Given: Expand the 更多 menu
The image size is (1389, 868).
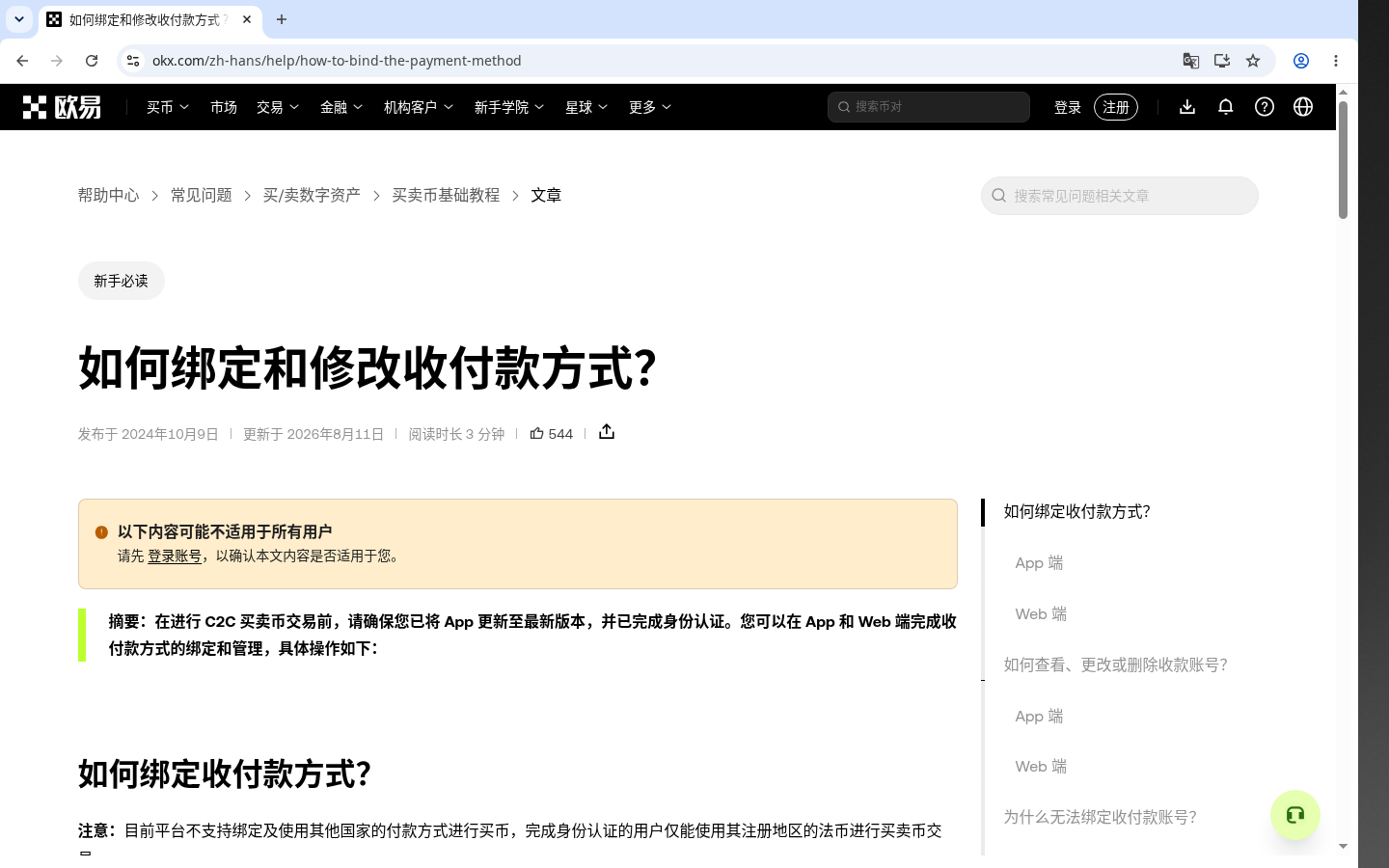Looking at the screenshot, I should [650, 107].
